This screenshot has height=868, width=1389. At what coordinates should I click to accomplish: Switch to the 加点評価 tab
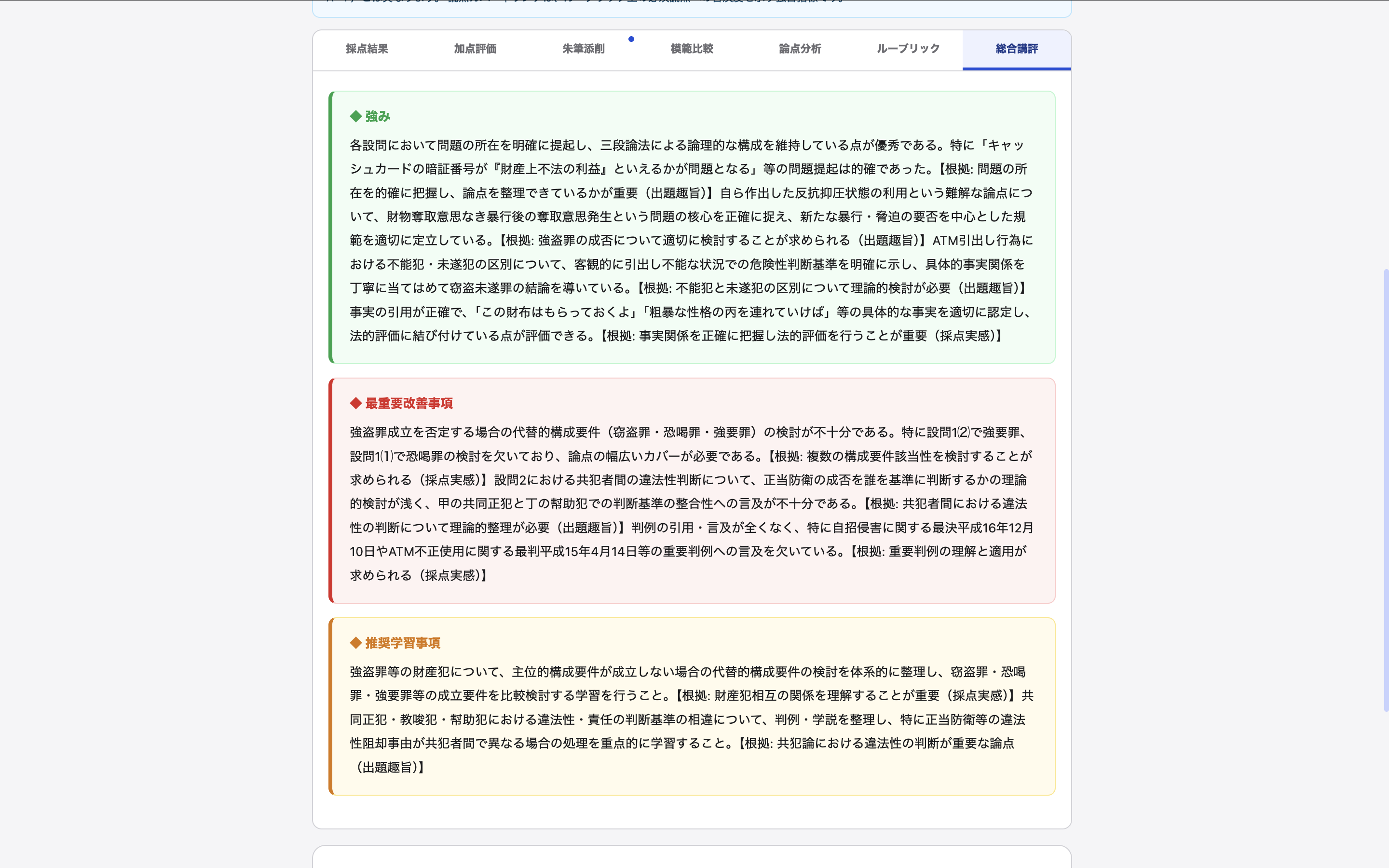[475, 49]
